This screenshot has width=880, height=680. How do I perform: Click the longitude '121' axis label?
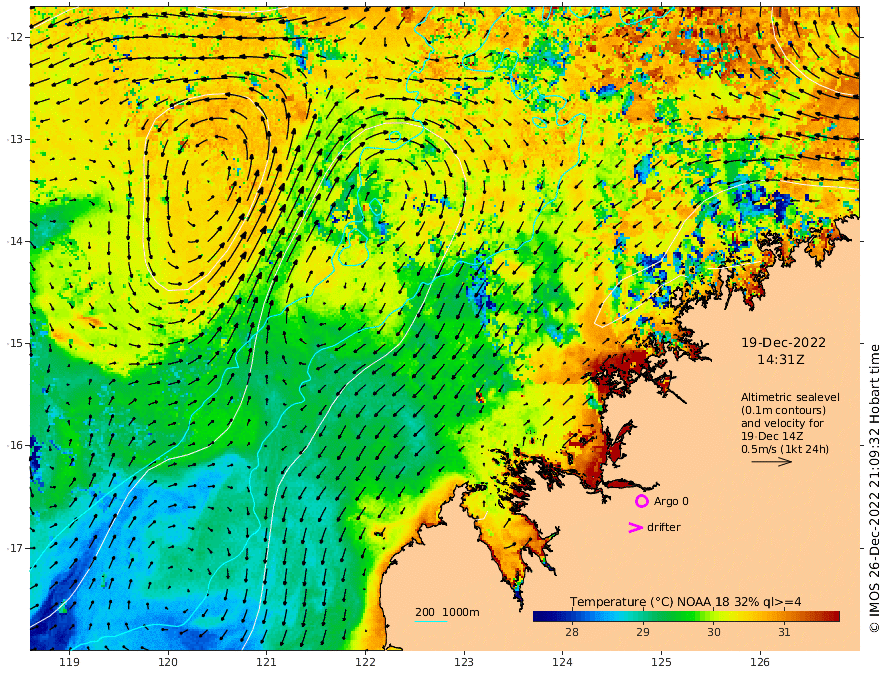click(267, 663)
